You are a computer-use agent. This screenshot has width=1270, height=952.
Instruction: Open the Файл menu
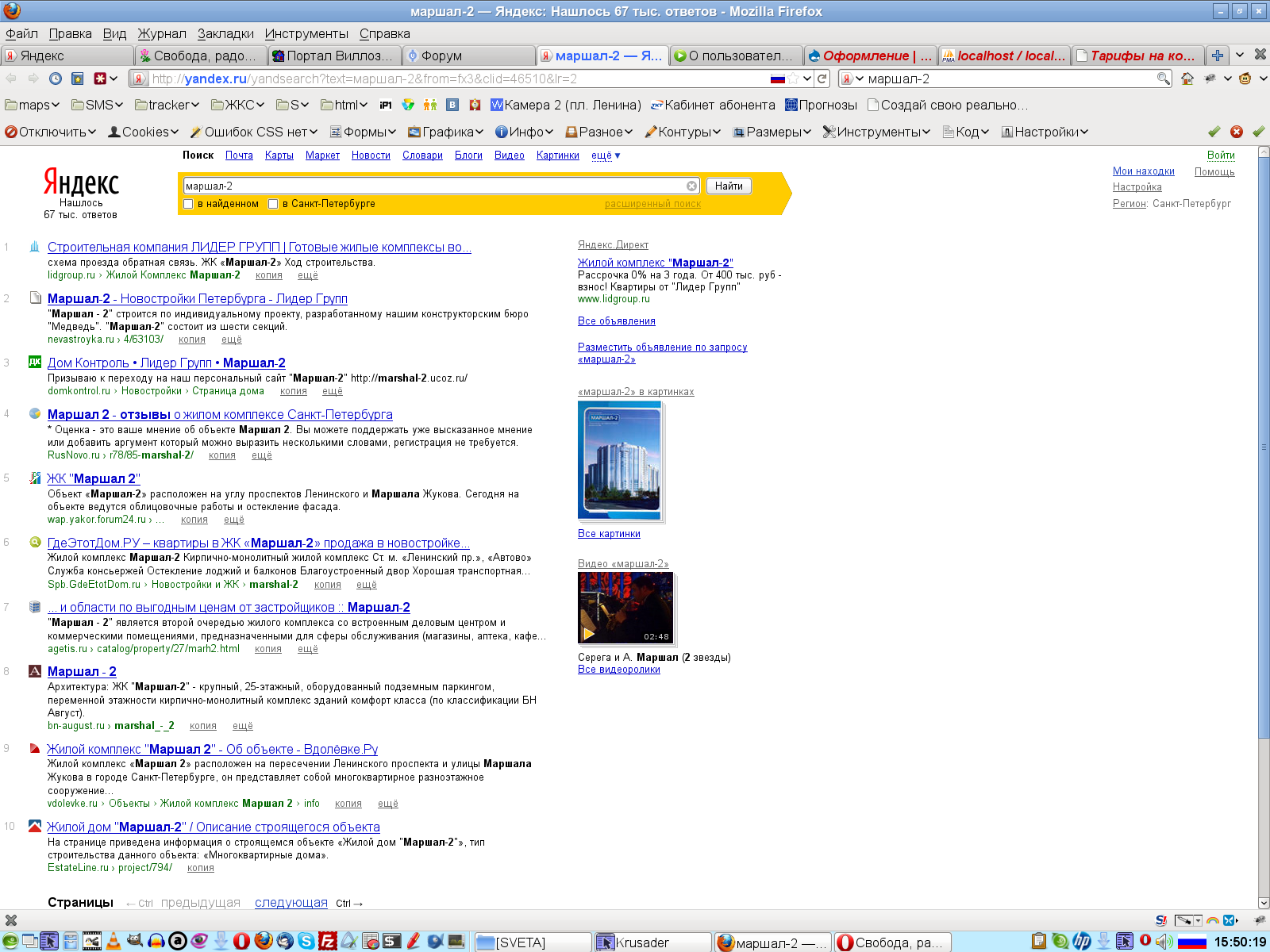21,33
